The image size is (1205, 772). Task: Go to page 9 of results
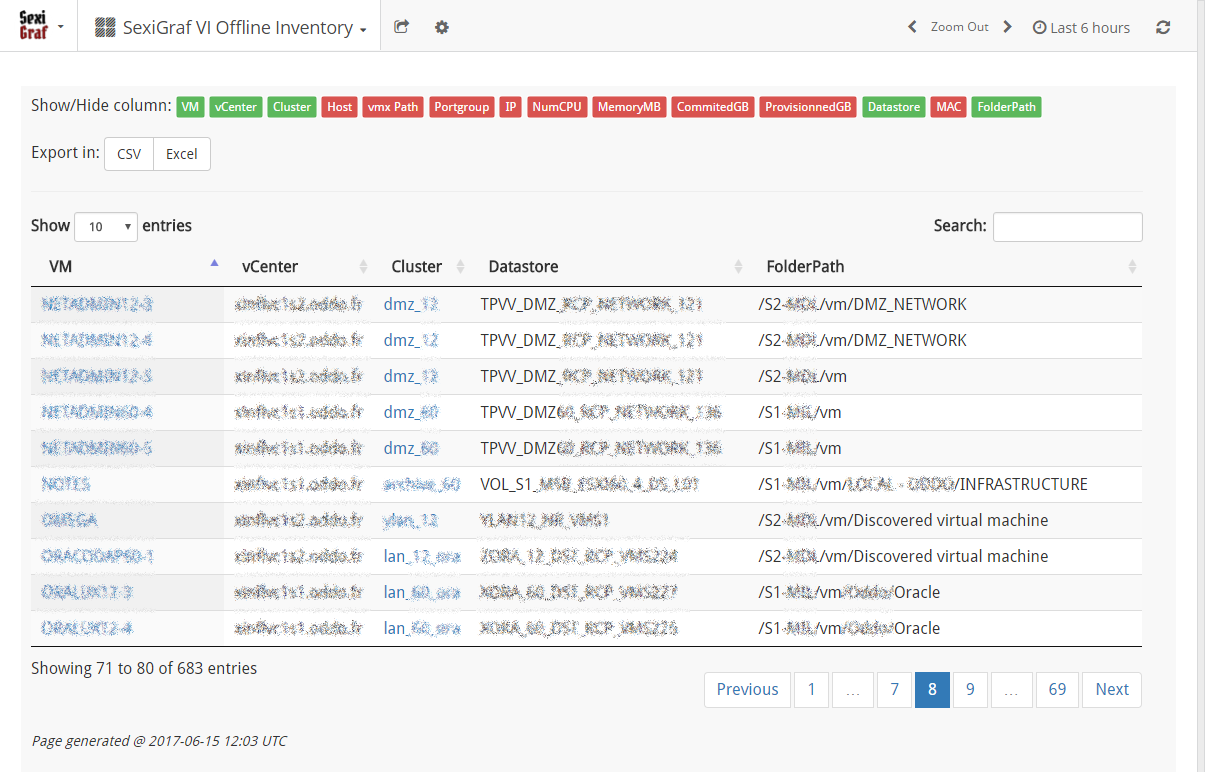(x=970, y=689)
